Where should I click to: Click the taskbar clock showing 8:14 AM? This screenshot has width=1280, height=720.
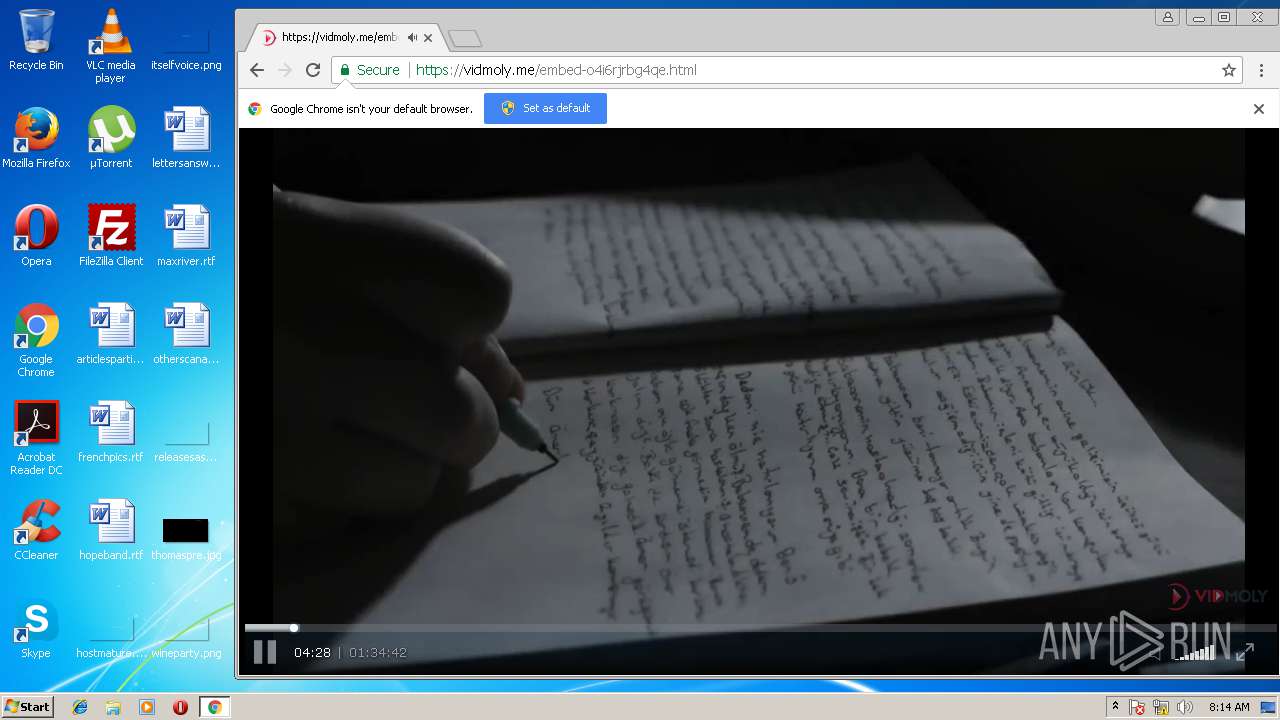pyautogui.click(x=1229, y=707)
